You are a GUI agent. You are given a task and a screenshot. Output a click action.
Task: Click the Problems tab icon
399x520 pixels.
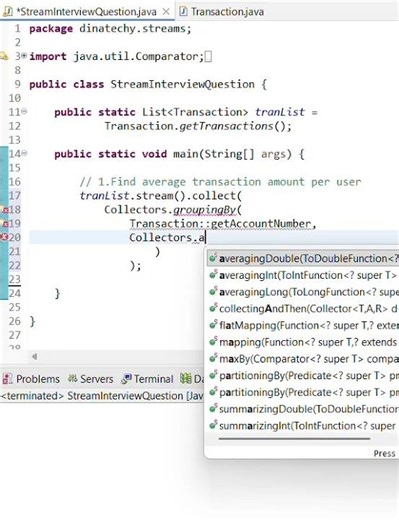pyautogui.click(x=7, y=379)
